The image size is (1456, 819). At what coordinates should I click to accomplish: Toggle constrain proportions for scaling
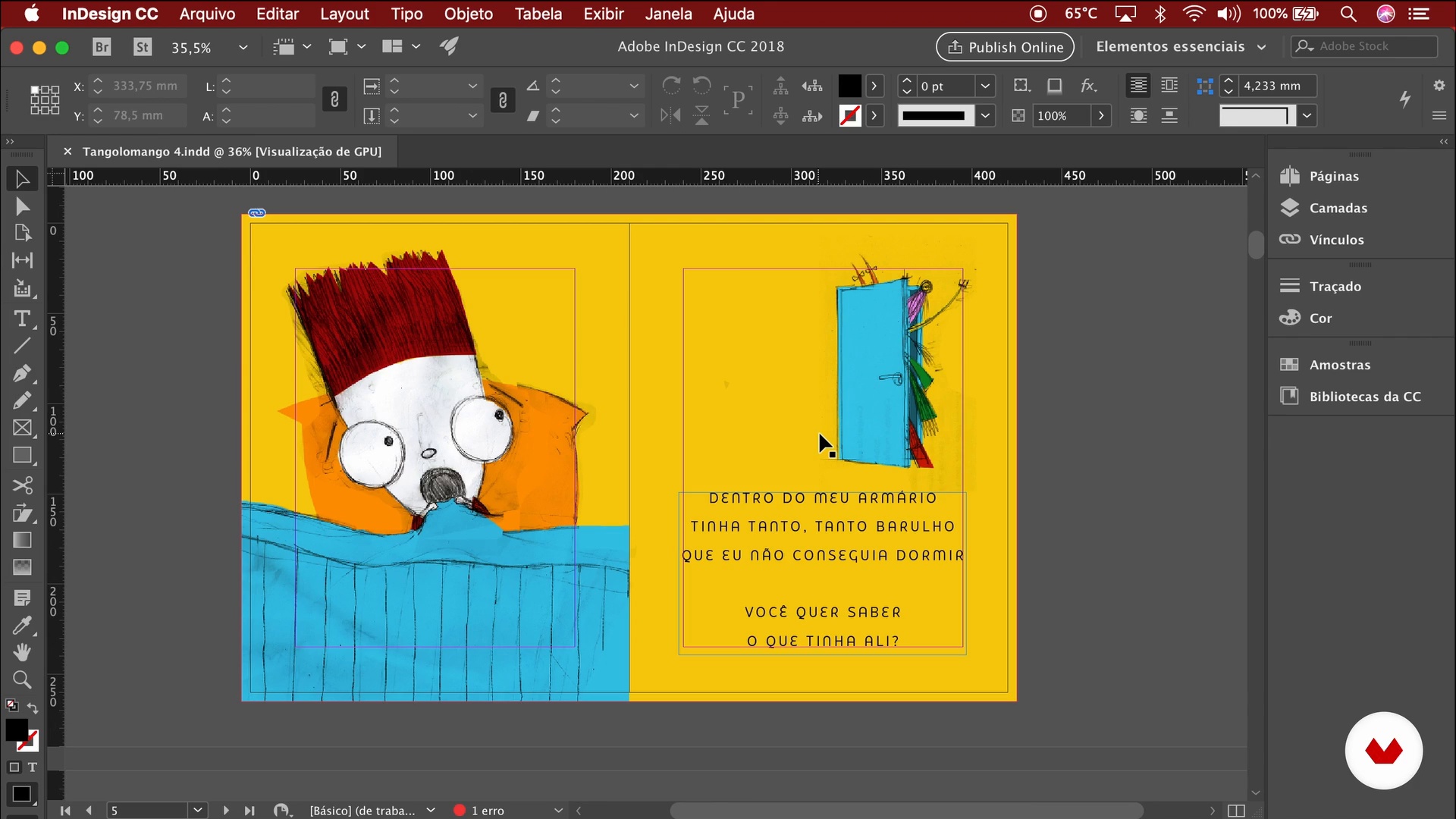point(502,100)
